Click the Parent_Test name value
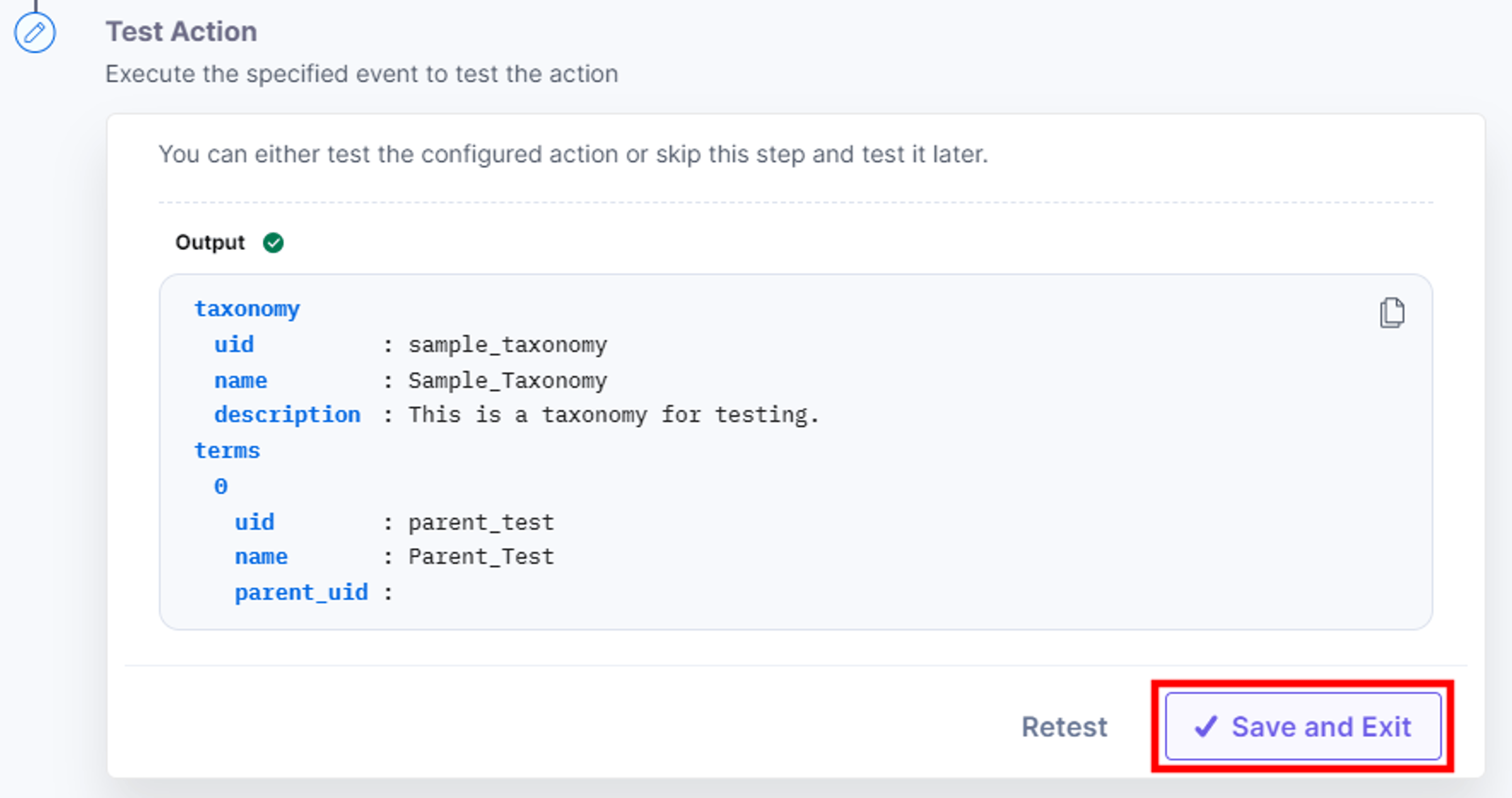1512x798 pixels. [481, 557]
